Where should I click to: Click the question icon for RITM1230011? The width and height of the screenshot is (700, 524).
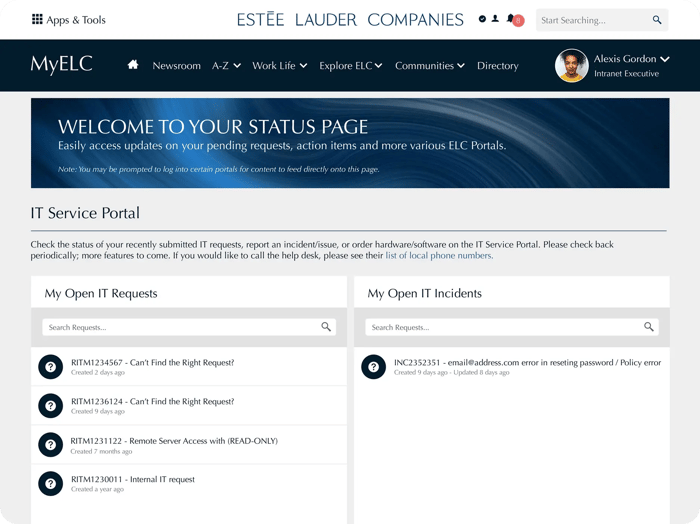tap(50, 484)
